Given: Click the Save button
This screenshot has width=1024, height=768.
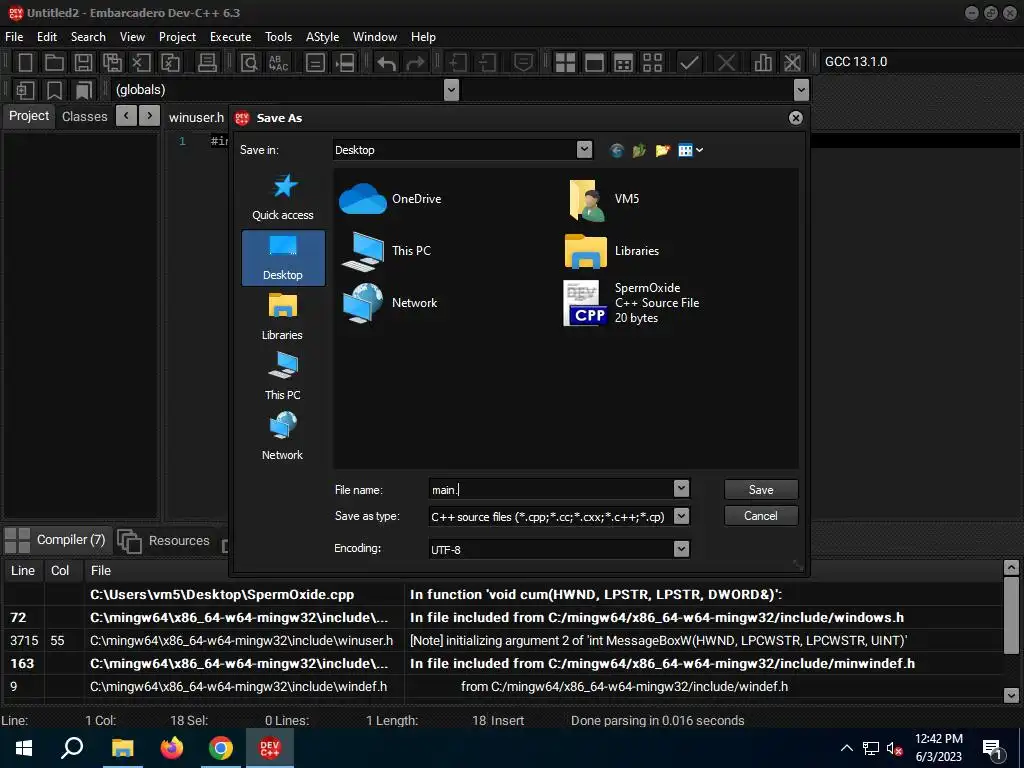Looking at the screenshot, I should pos(761,490).
